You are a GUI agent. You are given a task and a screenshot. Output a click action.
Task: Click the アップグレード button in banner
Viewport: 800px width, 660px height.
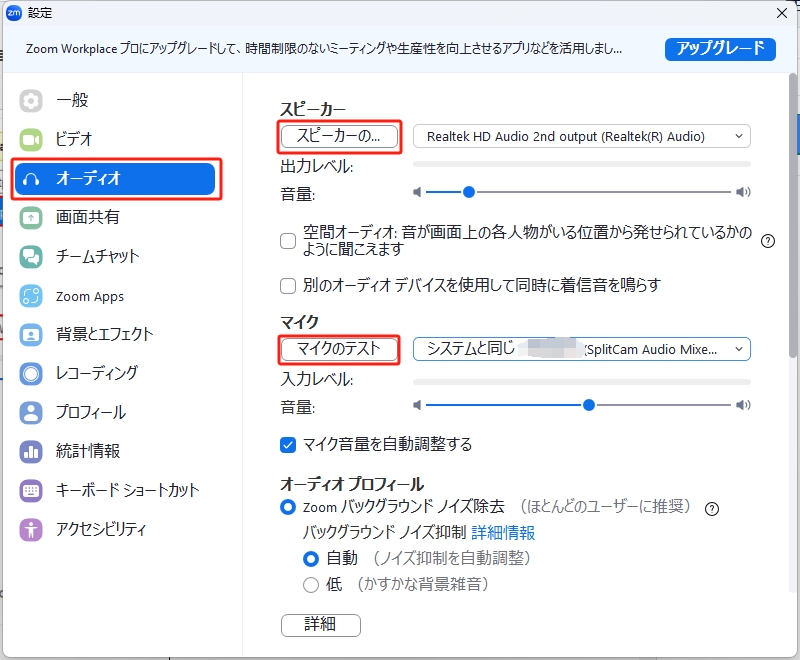720,49
